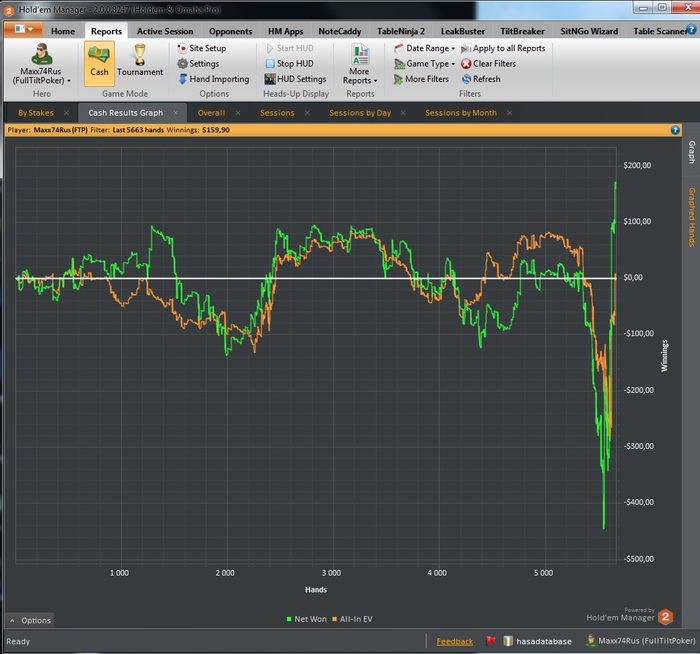Viewport: 700px width, 654px height.
Task: Close the Cash Results Graph tab
Action: click(175, 113)
